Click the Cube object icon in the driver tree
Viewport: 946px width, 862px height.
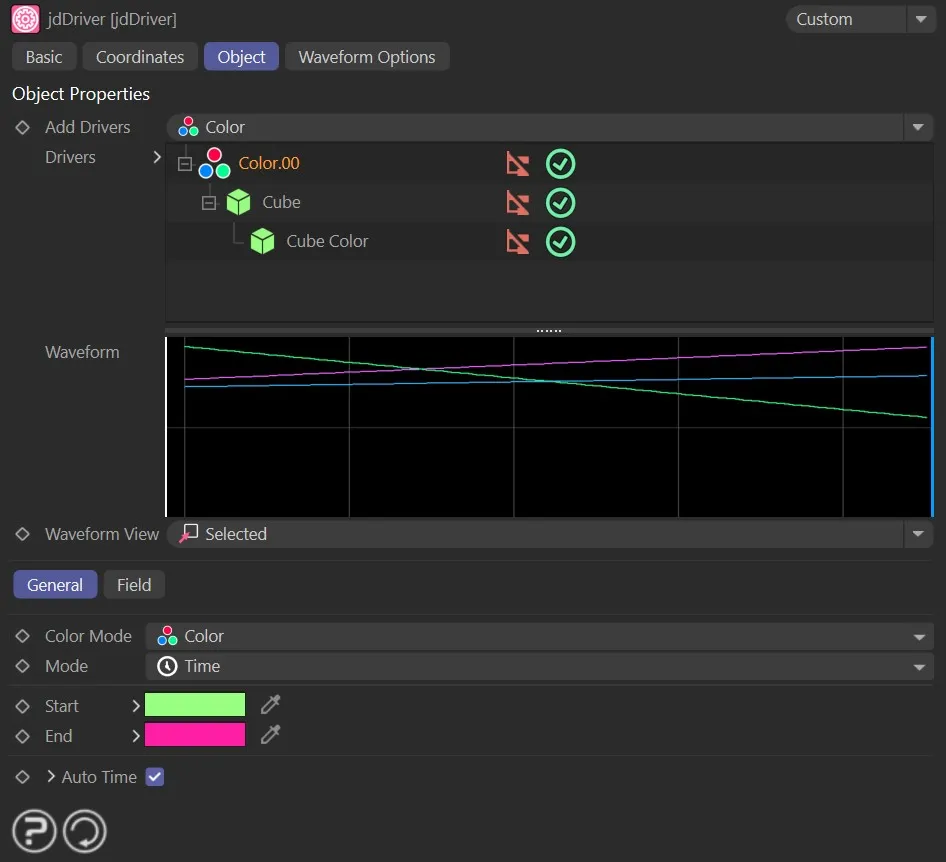click(239, 202)
